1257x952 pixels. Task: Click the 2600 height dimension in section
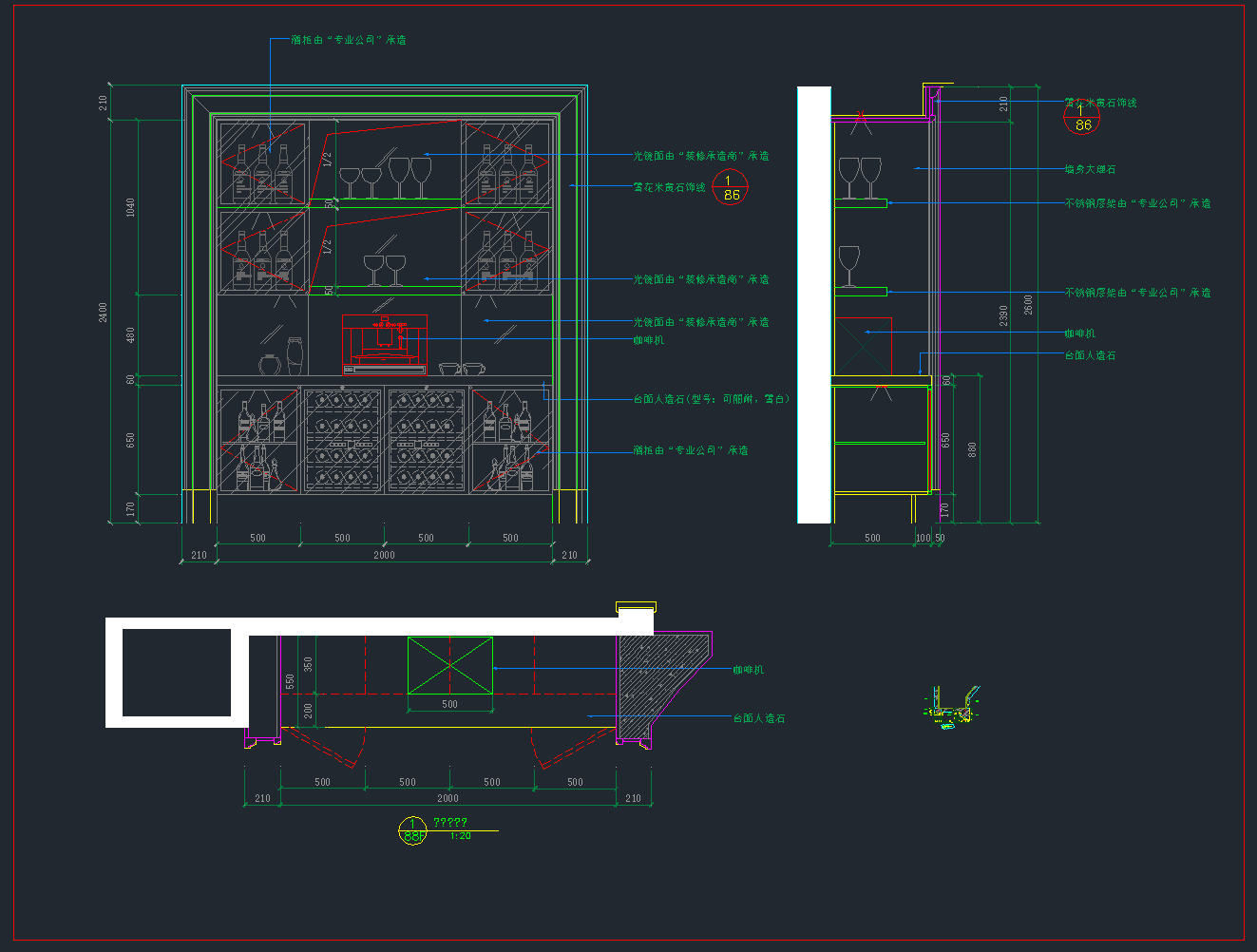click(1028, 305)
